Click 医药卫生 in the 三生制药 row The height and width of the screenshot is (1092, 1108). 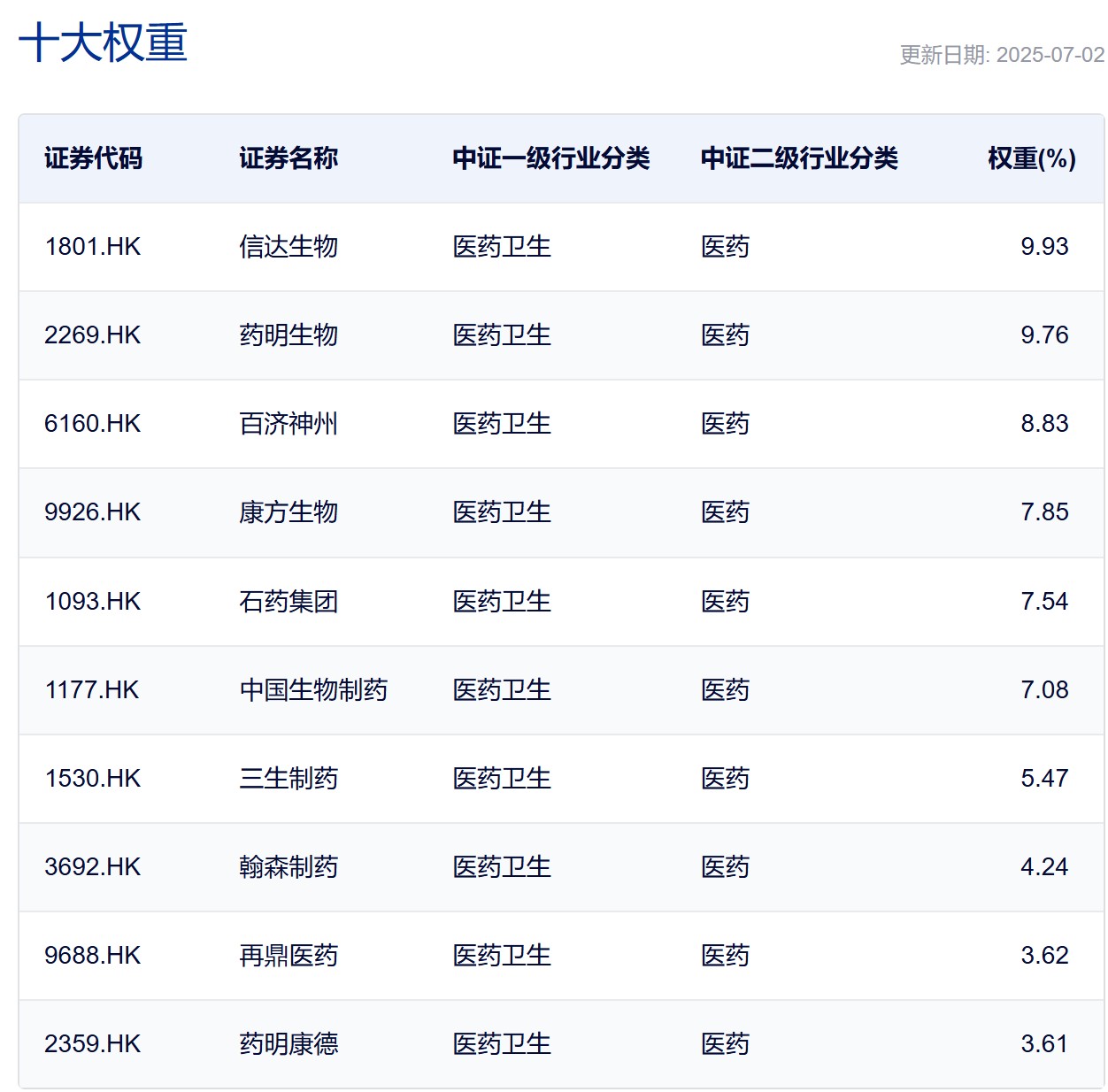point(502,778)
